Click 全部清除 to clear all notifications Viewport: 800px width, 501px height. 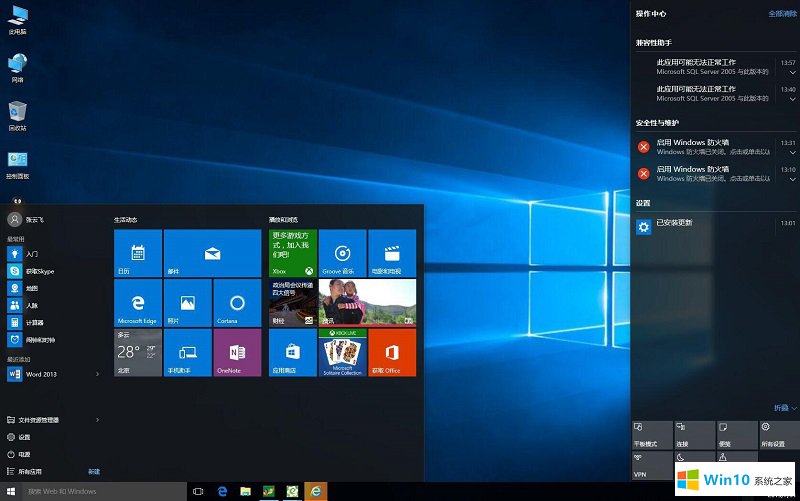pyautogui.click(x=782, y=14)
